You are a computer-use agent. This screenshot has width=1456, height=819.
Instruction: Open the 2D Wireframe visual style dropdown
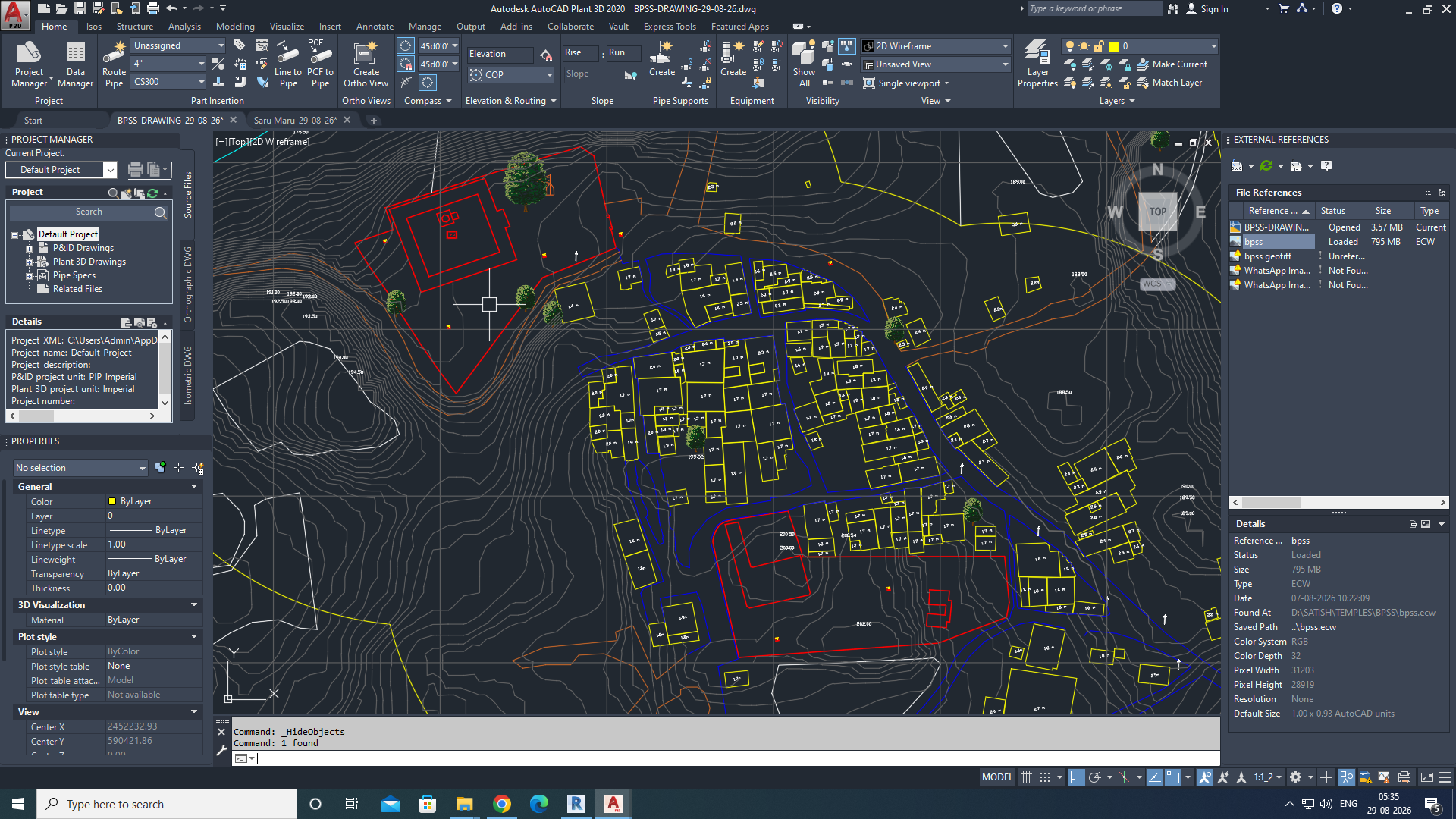coord(936,46)
